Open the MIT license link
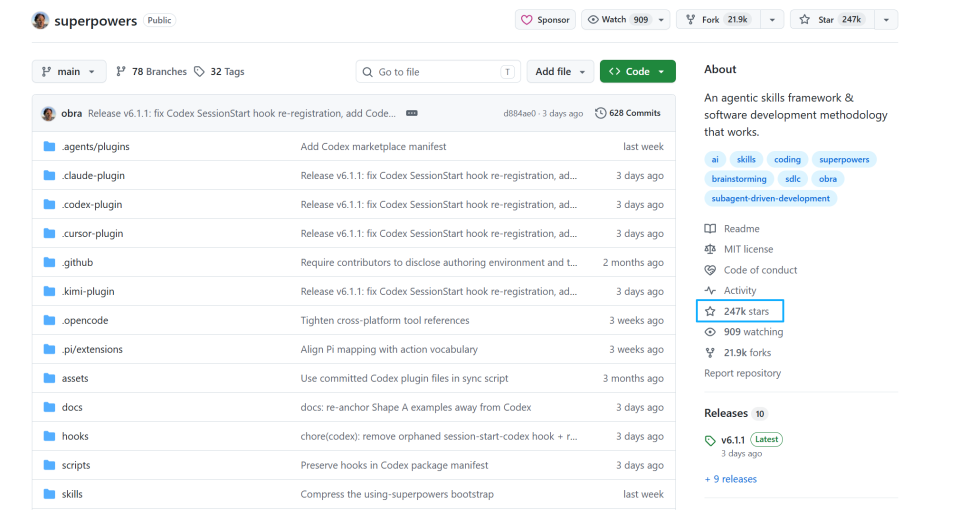960x510 pixels. (739, 249)
